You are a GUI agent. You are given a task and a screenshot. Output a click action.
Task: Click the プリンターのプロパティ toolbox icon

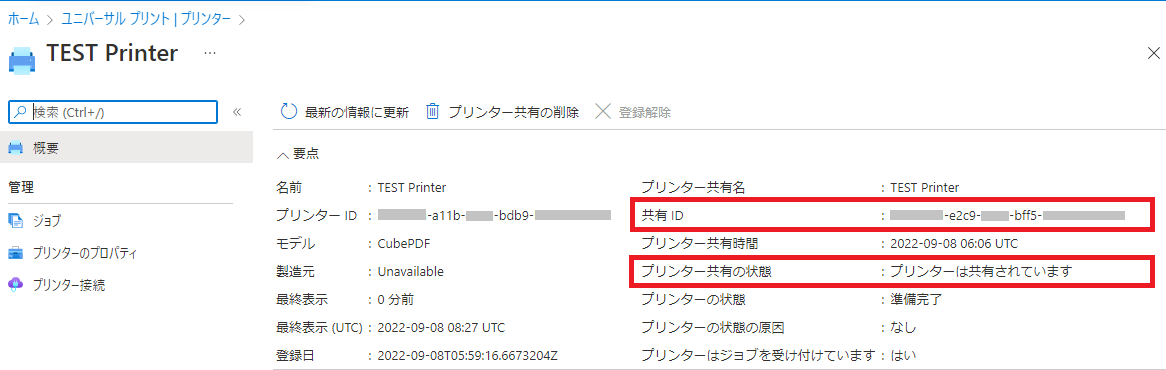coord(16,253)
